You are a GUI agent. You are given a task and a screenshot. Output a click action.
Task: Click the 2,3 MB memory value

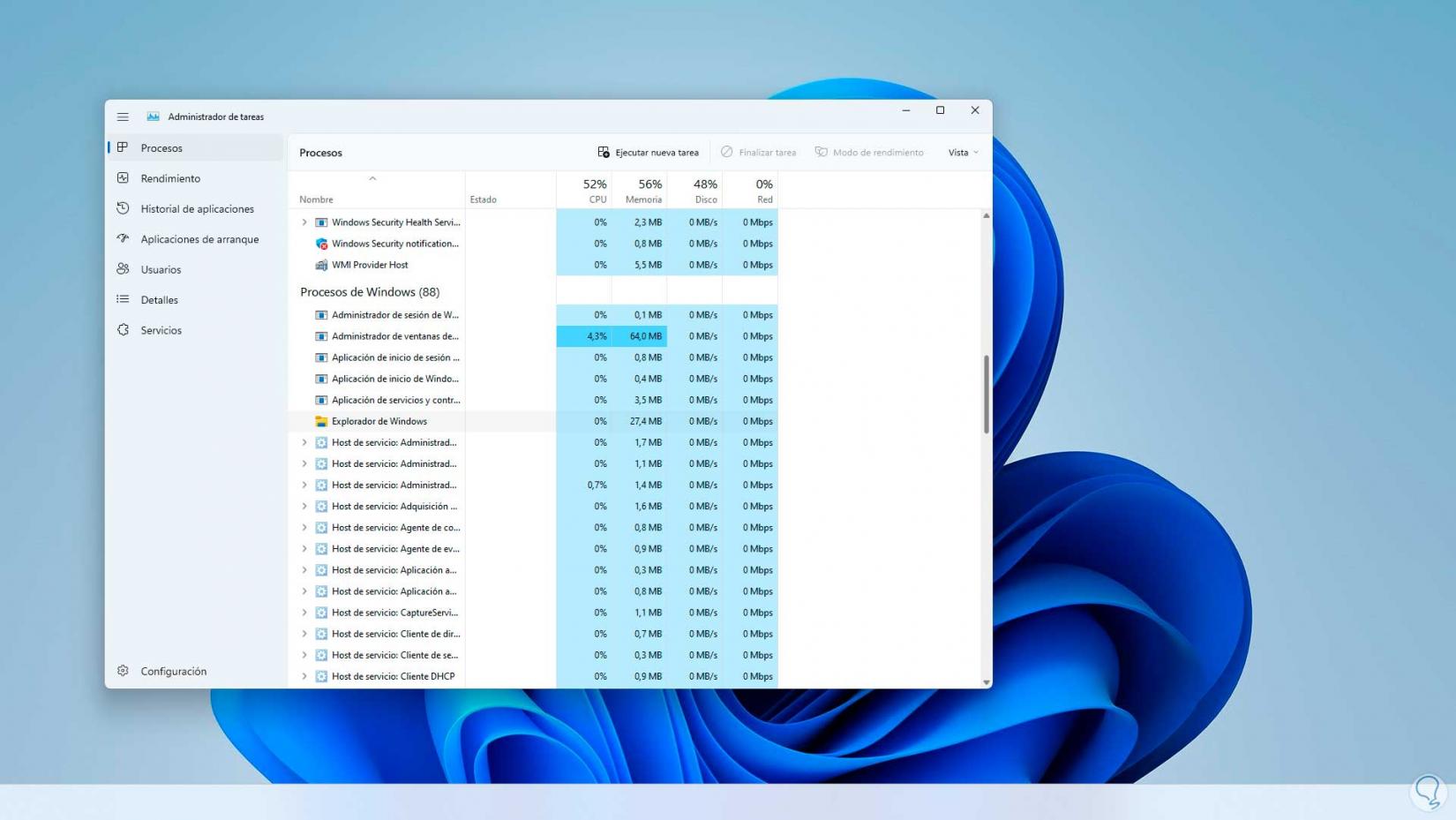pyautogui.click(x=648, y=222)
